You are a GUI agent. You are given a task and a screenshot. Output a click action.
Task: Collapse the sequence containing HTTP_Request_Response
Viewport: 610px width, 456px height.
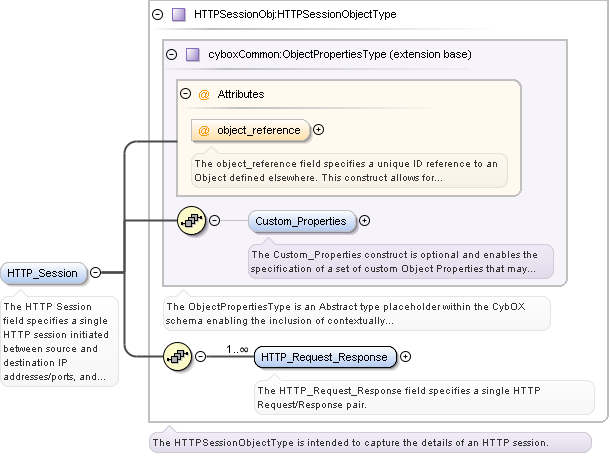pos(201,356)
